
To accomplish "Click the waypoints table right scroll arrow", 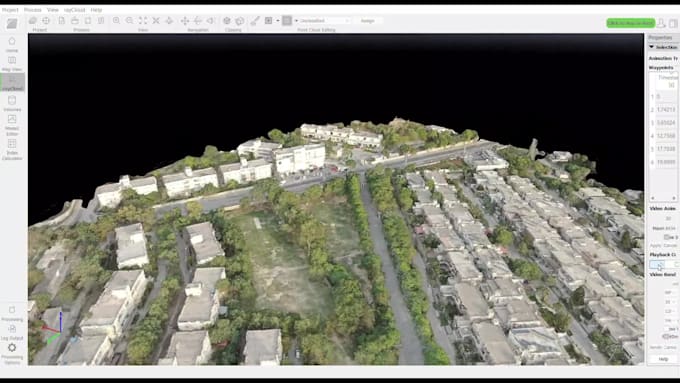I will click(674, 198).
